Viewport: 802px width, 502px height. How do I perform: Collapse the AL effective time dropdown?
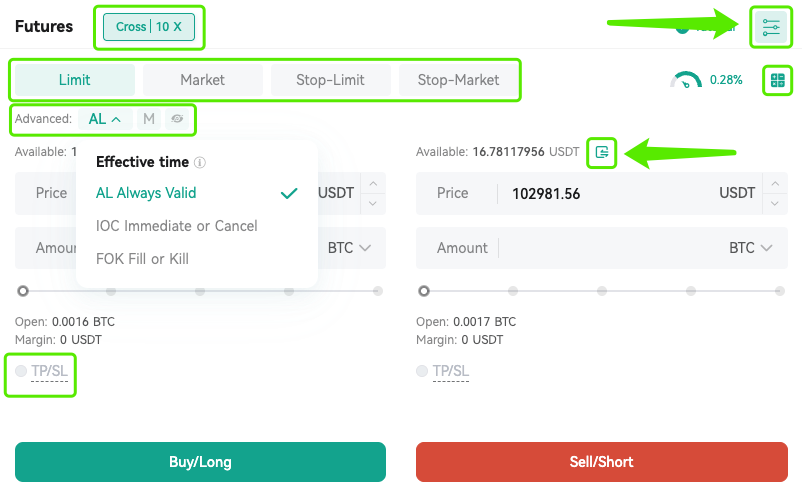click(x=105, y=119)
